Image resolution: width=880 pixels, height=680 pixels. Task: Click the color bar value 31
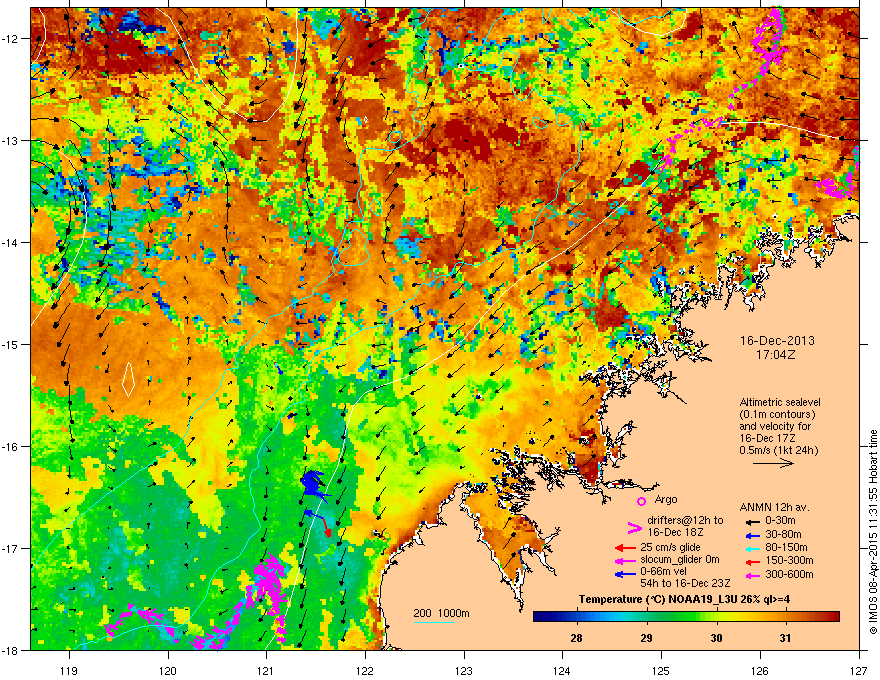click(x=785, y=638)
